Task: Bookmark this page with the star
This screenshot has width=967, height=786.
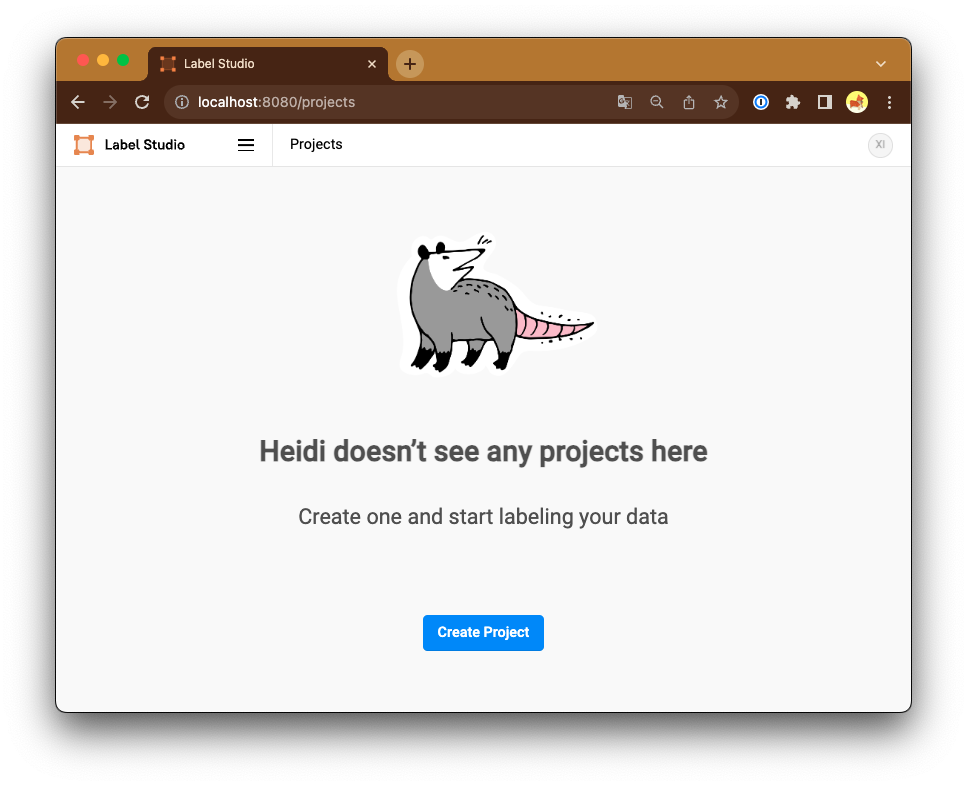Action: (x=721, y=102)
